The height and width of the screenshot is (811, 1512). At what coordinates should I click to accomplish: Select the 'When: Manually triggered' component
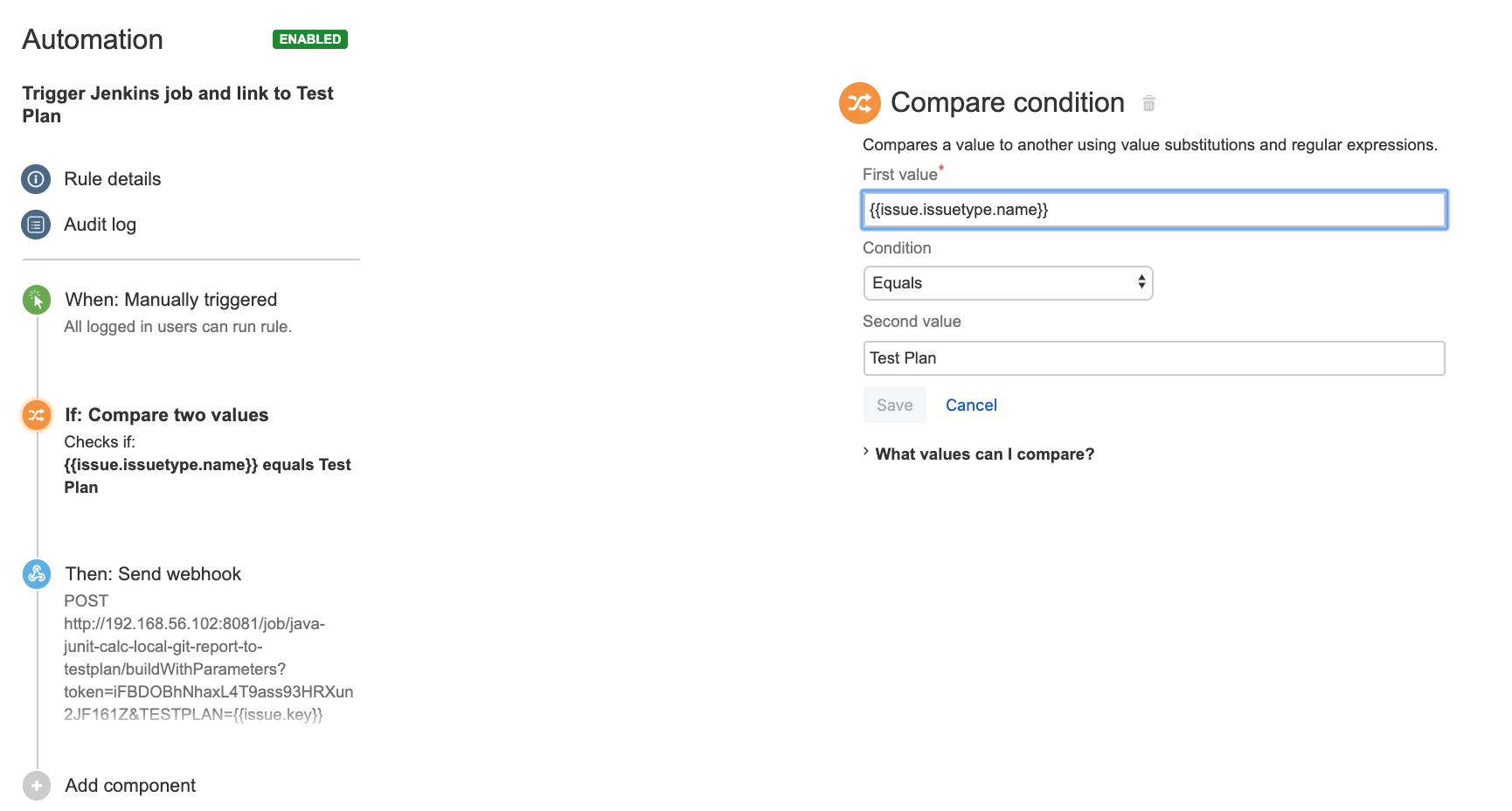[x=171, y=300]
